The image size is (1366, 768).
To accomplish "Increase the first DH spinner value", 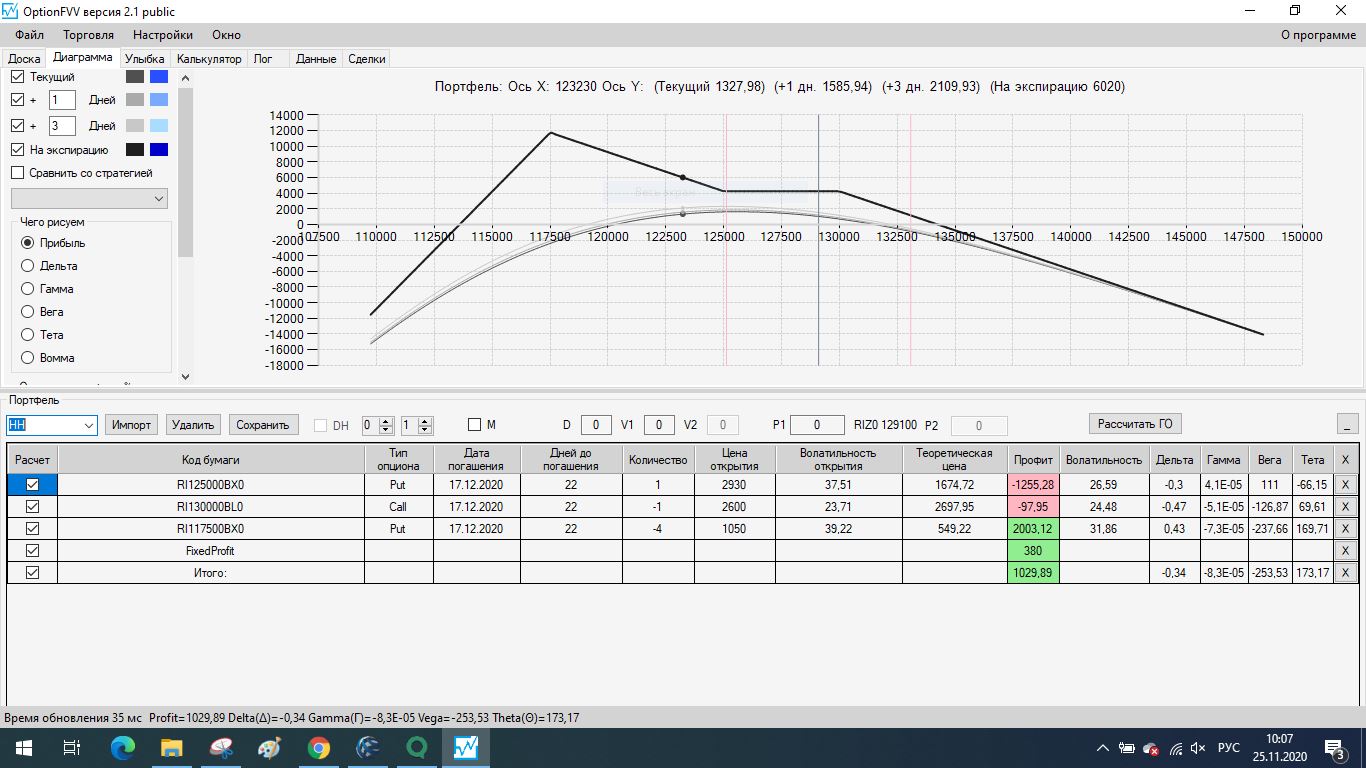I will pyautogui.click(x=388, y=421).
